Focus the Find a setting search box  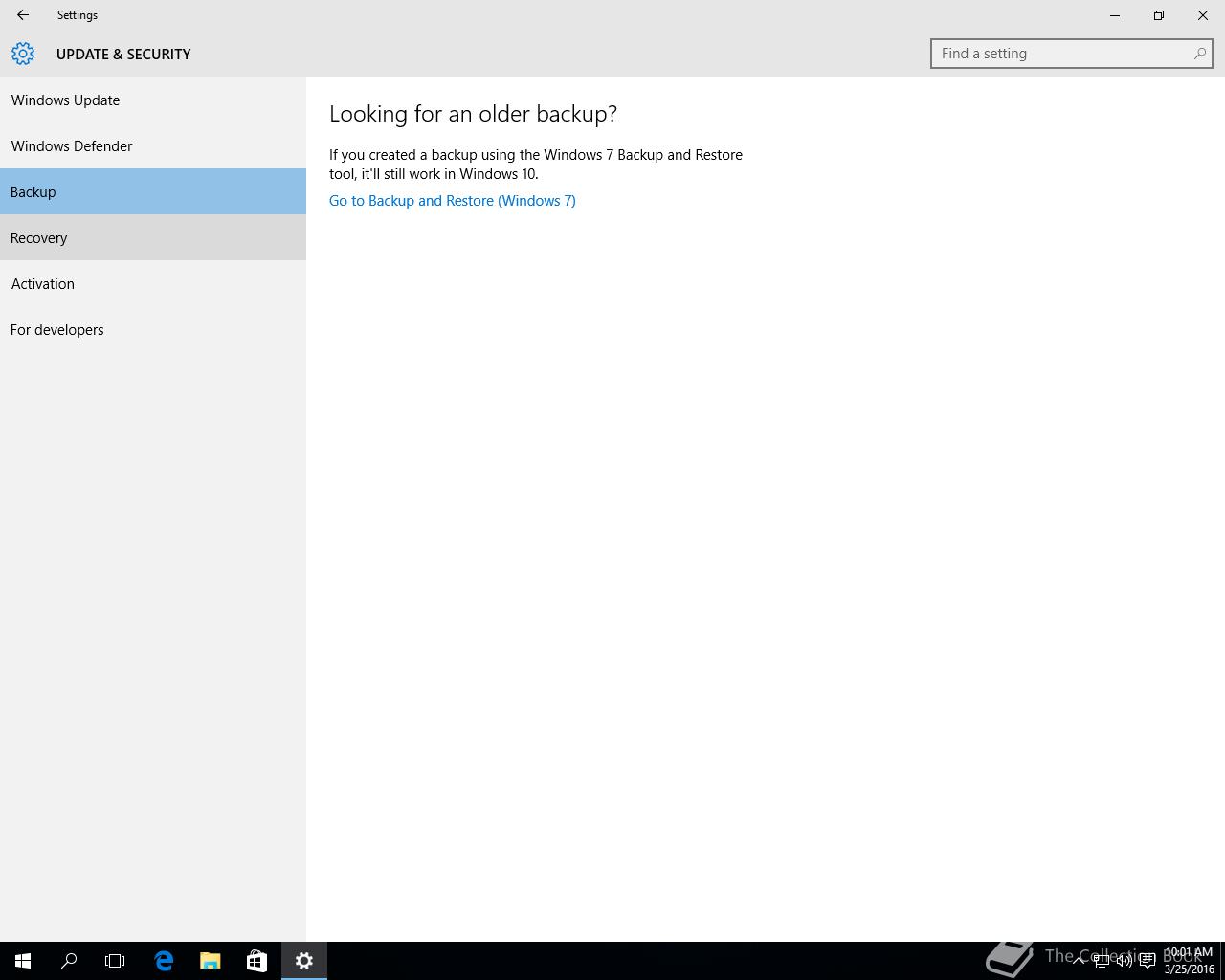click(1071, 54)
